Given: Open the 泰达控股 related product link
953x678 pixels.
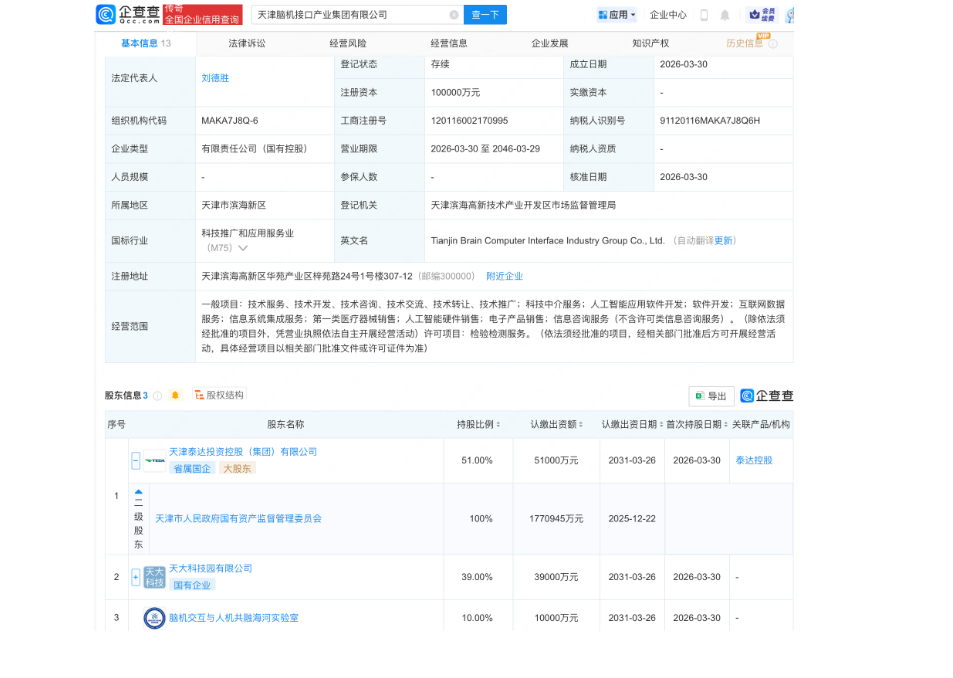Looking at the screenshot, I should click(754, 461).
